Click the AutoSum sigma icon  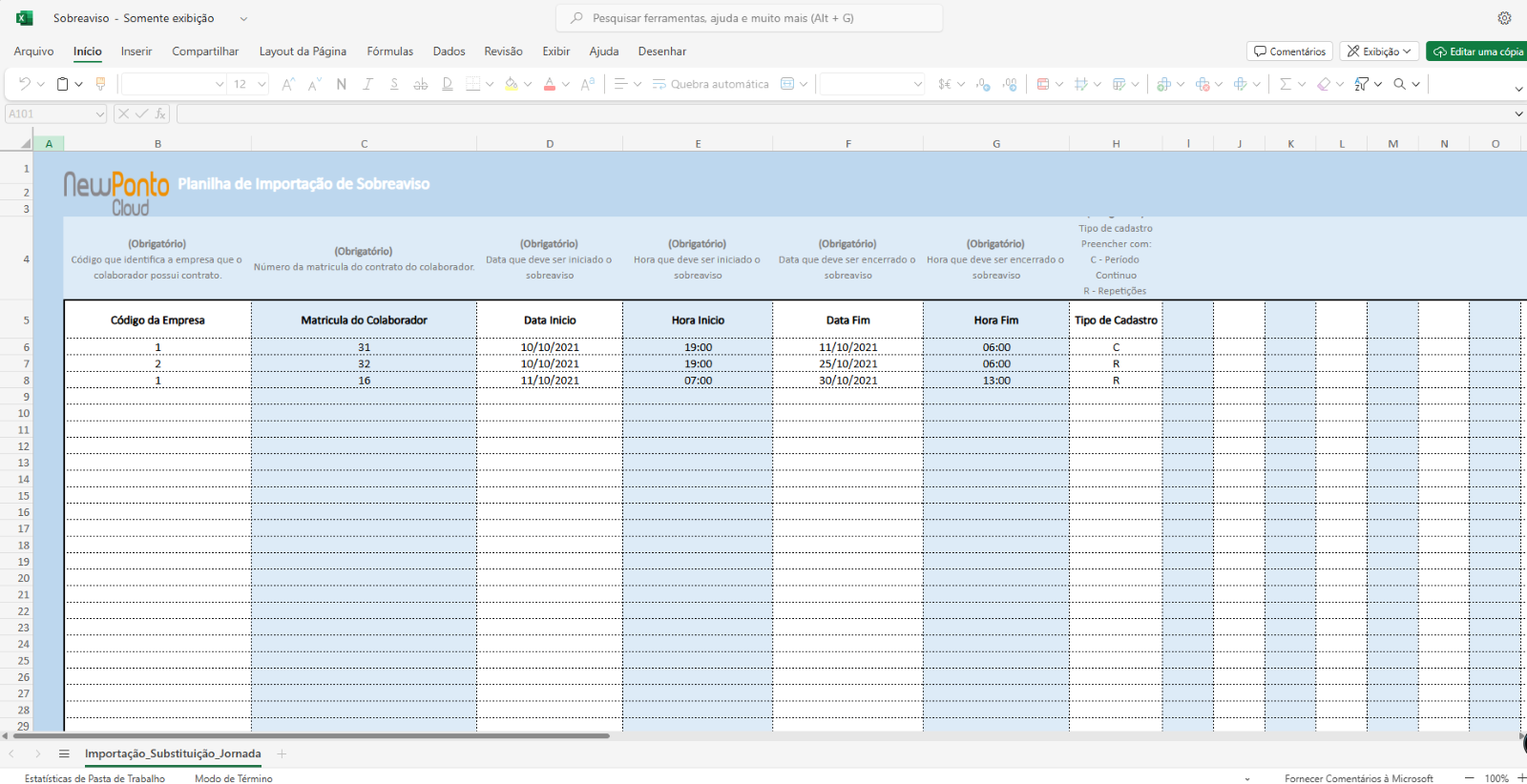(1286, 84)
